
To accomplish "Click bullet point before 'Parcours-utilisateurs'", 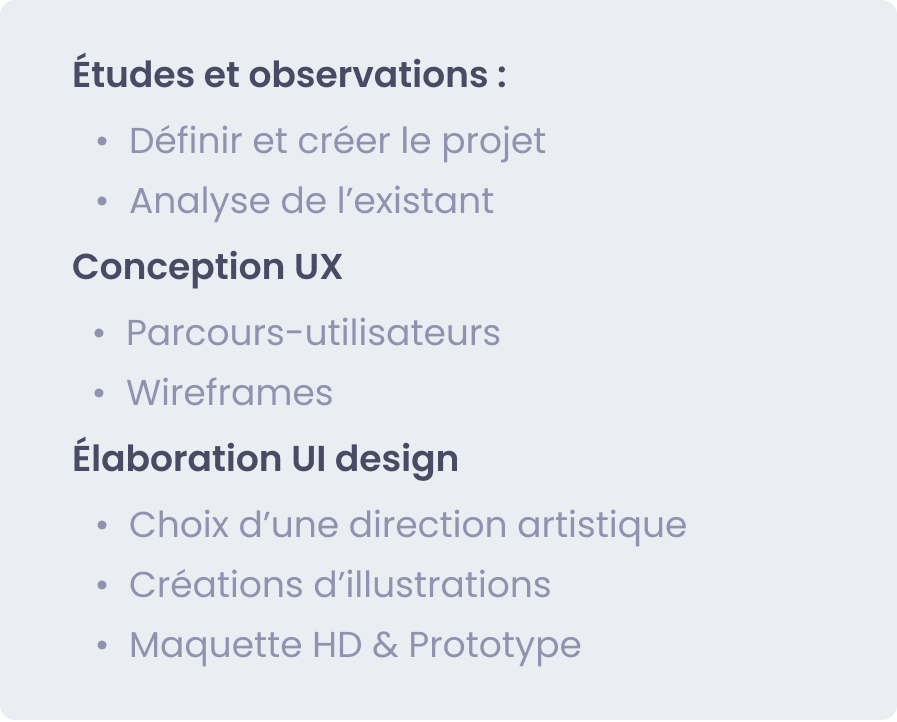I will tap(99, 333).
